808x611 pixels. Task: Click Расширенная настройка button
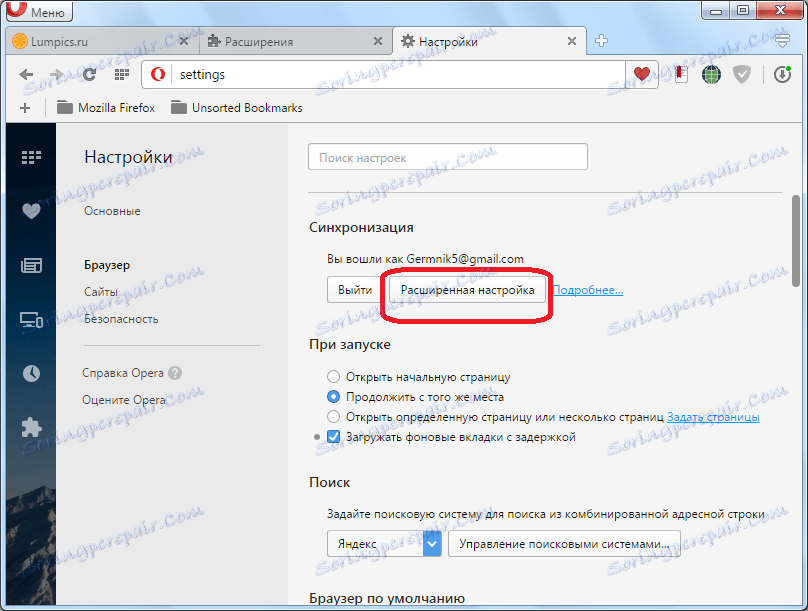[467, 290]
